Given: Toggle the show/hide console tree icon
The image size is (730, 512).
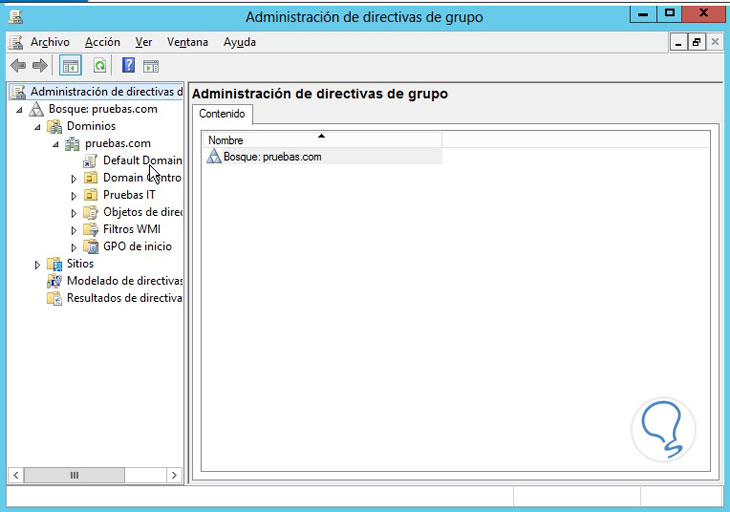Looking at the screenshot, I should coord(70,66).
